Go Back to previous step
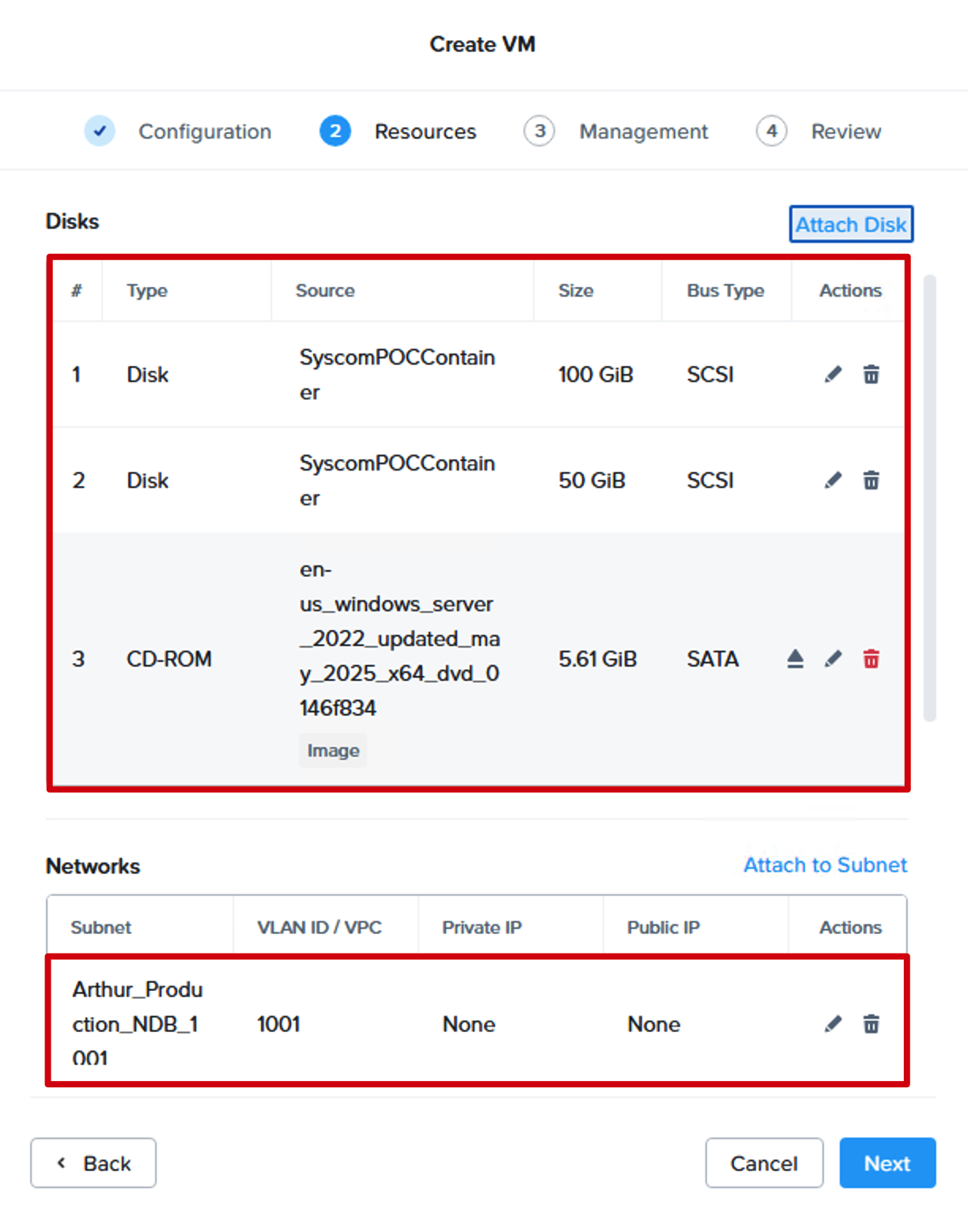The image size is (968, 1232). (x=93, y=1163)
